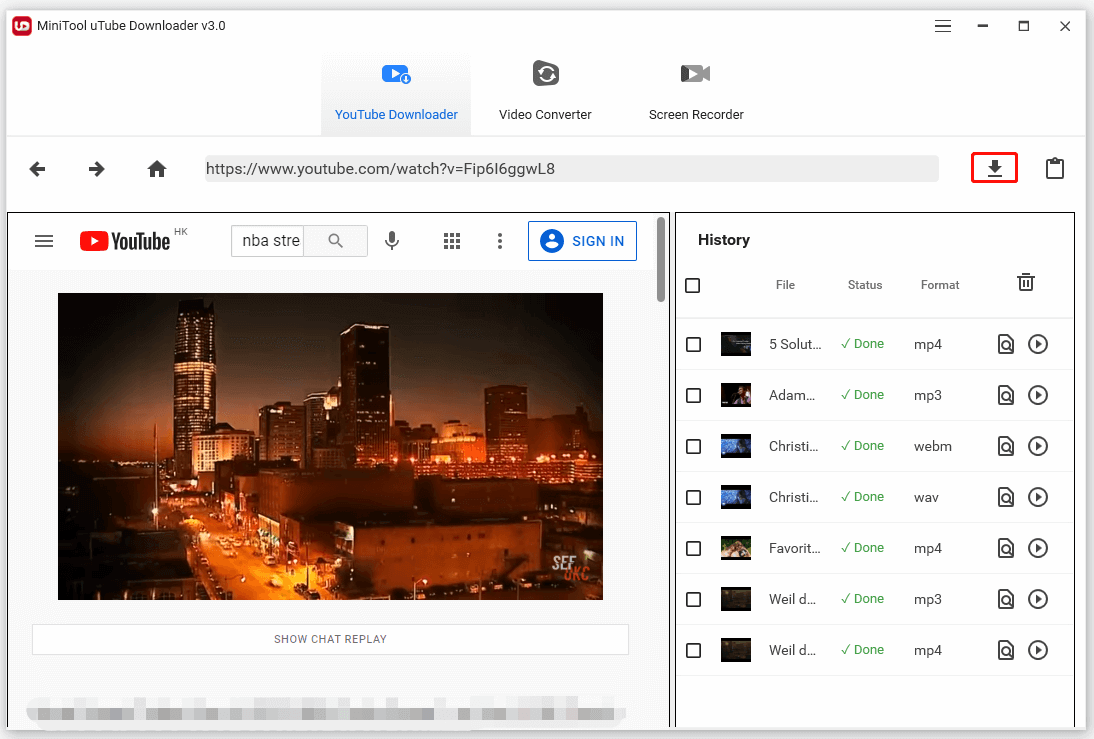This screenshot has height=739, width=1094.
Task: Check the 'Weil d...' mp3 entry checkbox
Action: click(693, 599)
